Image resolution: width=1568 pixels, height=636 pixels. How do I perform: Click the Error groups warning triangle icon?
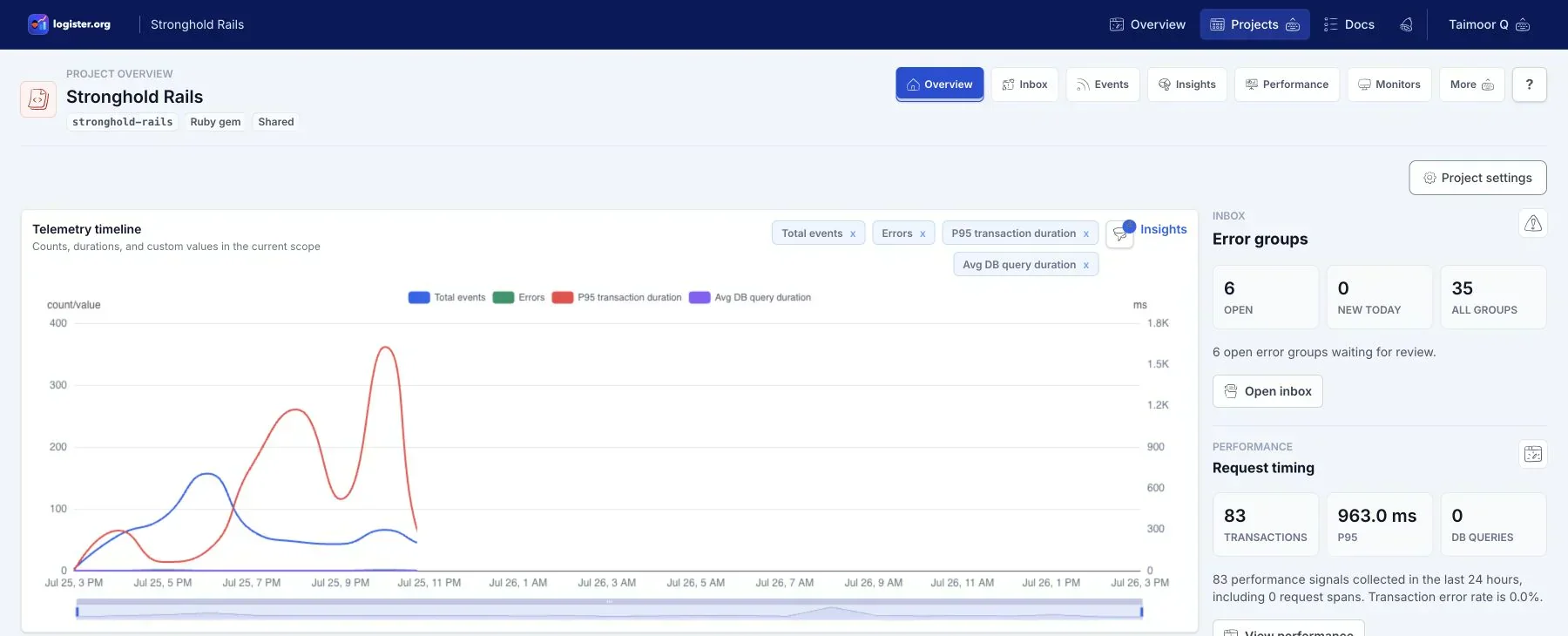[1533, 224]
